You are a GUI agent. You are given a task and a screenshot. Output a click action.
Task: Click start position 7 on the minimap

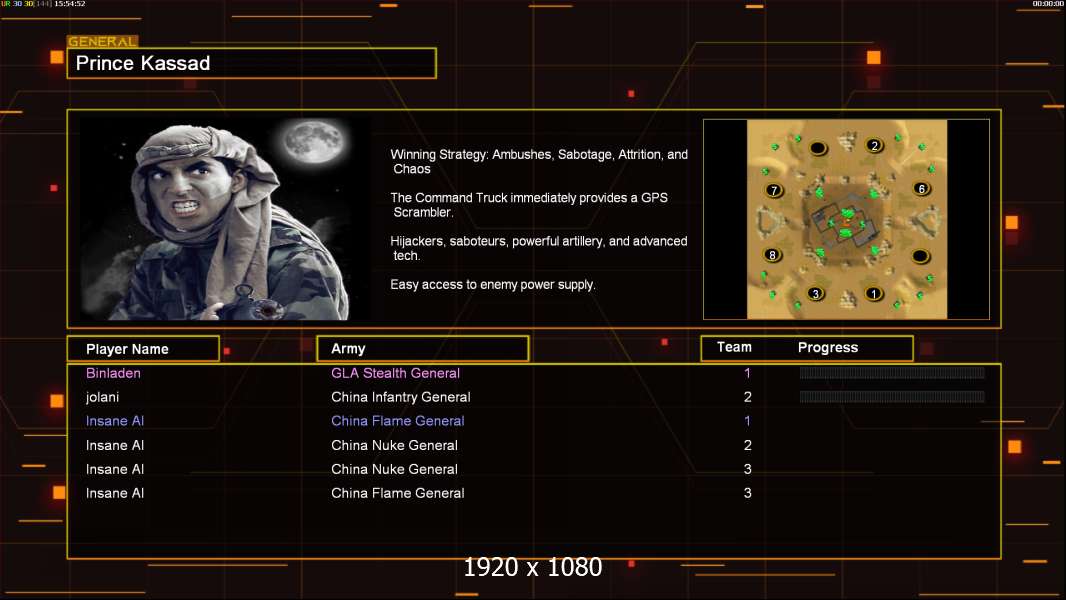[774, 190]
